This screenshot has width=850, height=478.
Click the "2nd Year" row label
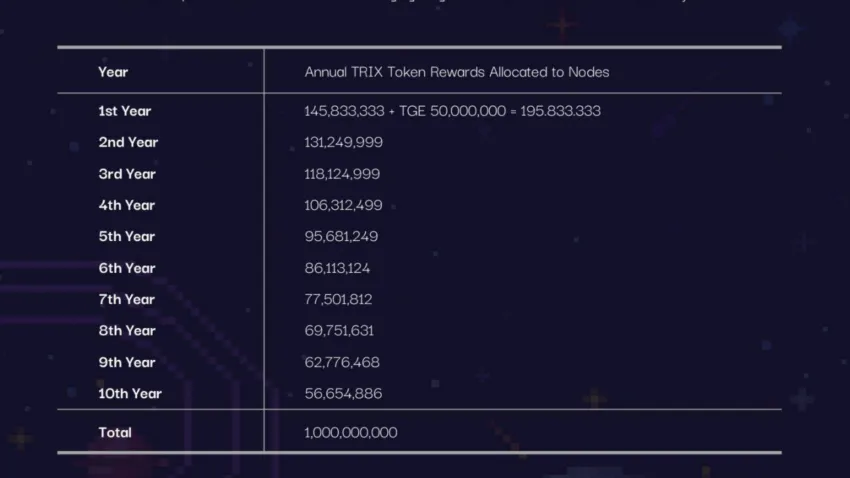[x=128, y=142]
